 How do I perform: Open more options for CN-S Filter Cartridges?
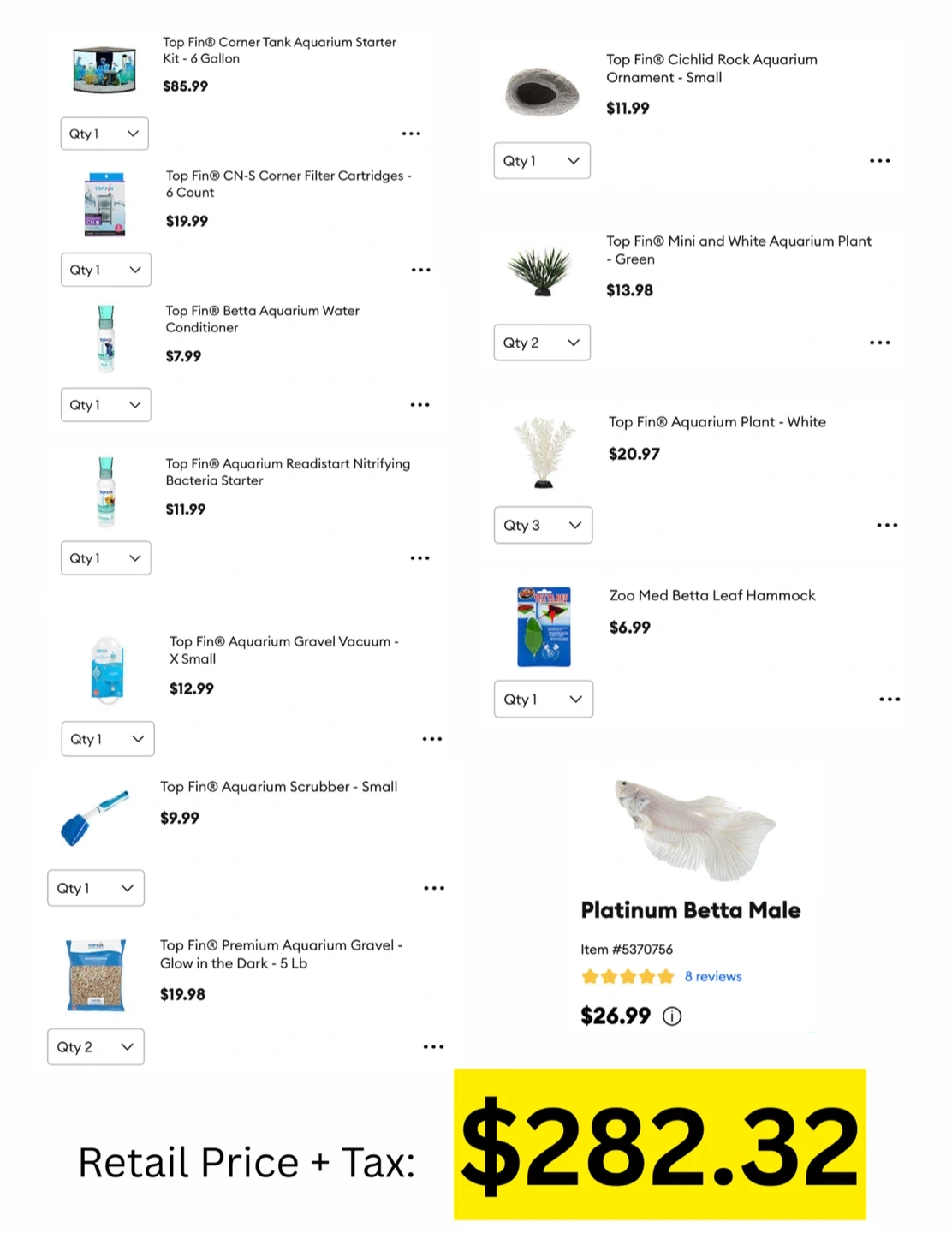coord(420,270)
